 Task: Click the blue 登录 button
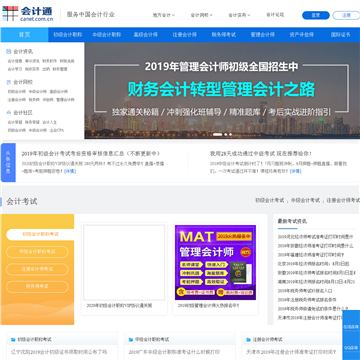[316, 15]
